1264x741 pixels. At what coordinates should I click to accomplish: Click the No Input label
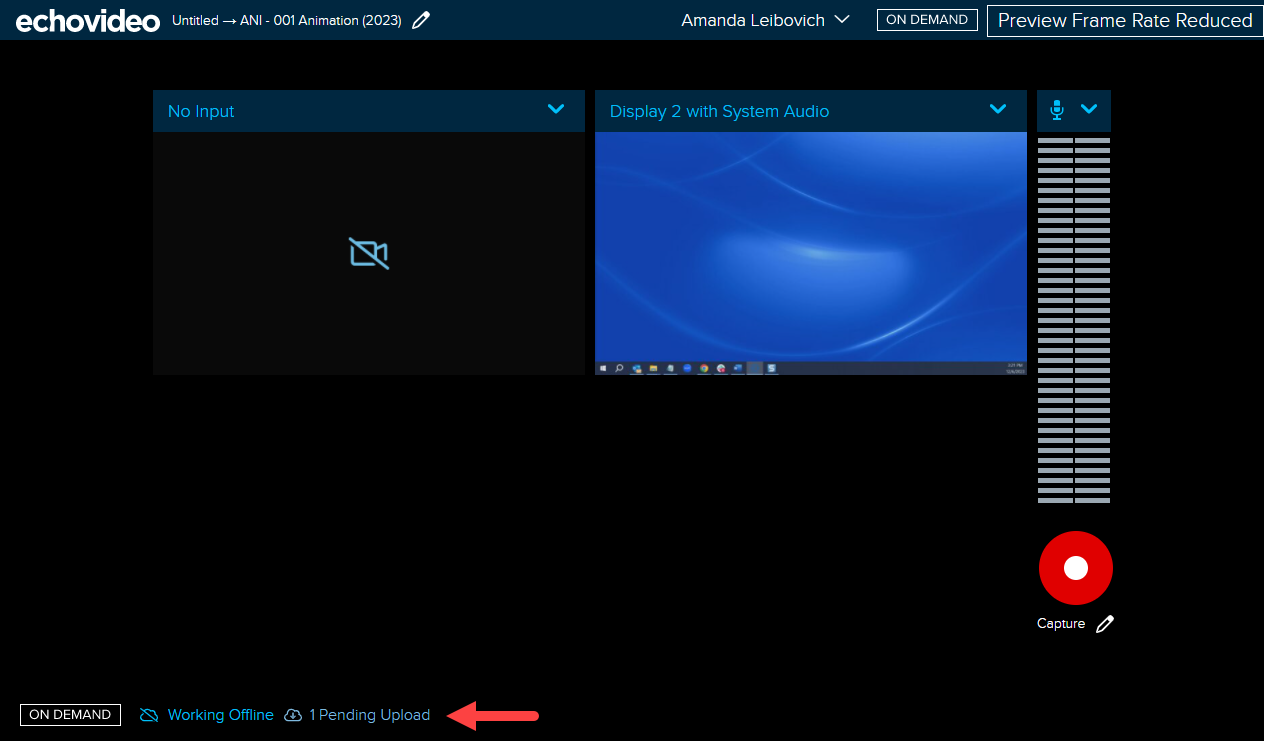point(201,111)
